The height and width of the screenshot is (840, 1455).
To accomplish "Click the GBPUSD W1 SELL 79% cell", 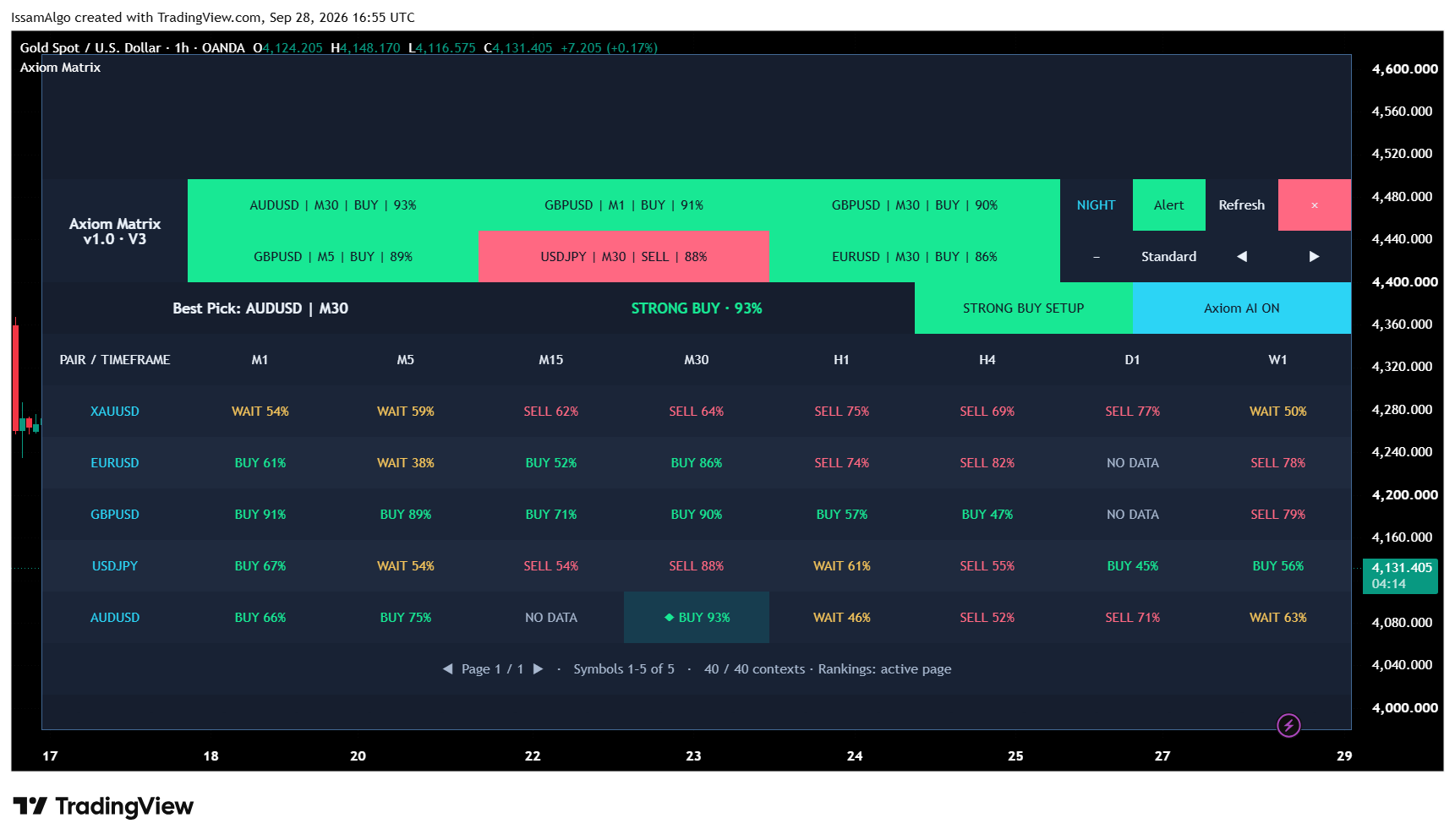I will 1278,515.
